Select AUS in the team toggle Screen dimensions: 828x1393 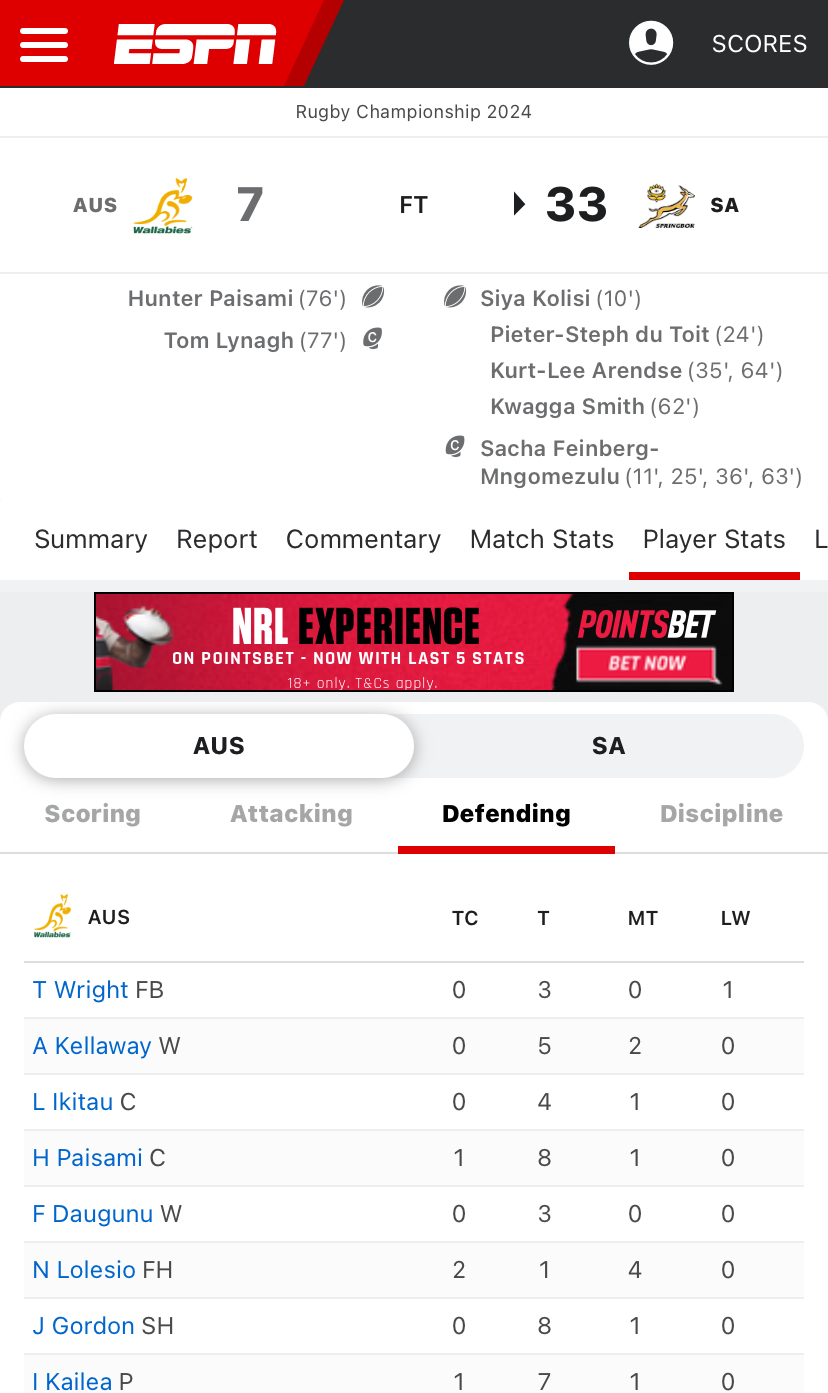point(219,746)
